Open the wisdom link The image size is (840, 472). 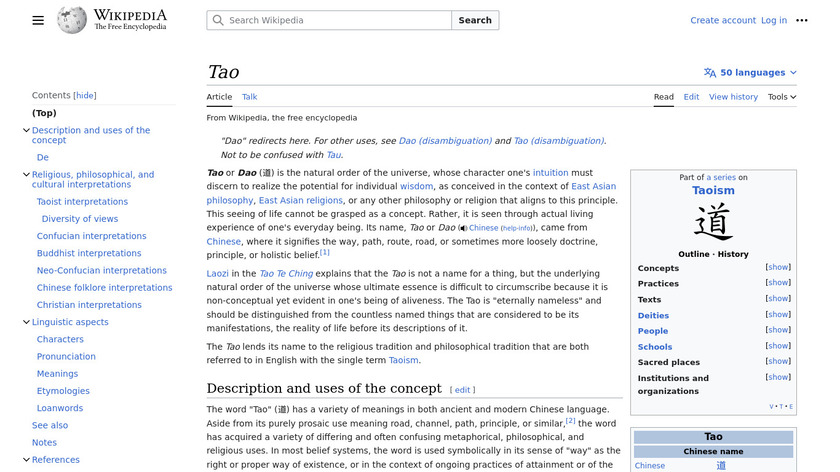pos(416,186)
